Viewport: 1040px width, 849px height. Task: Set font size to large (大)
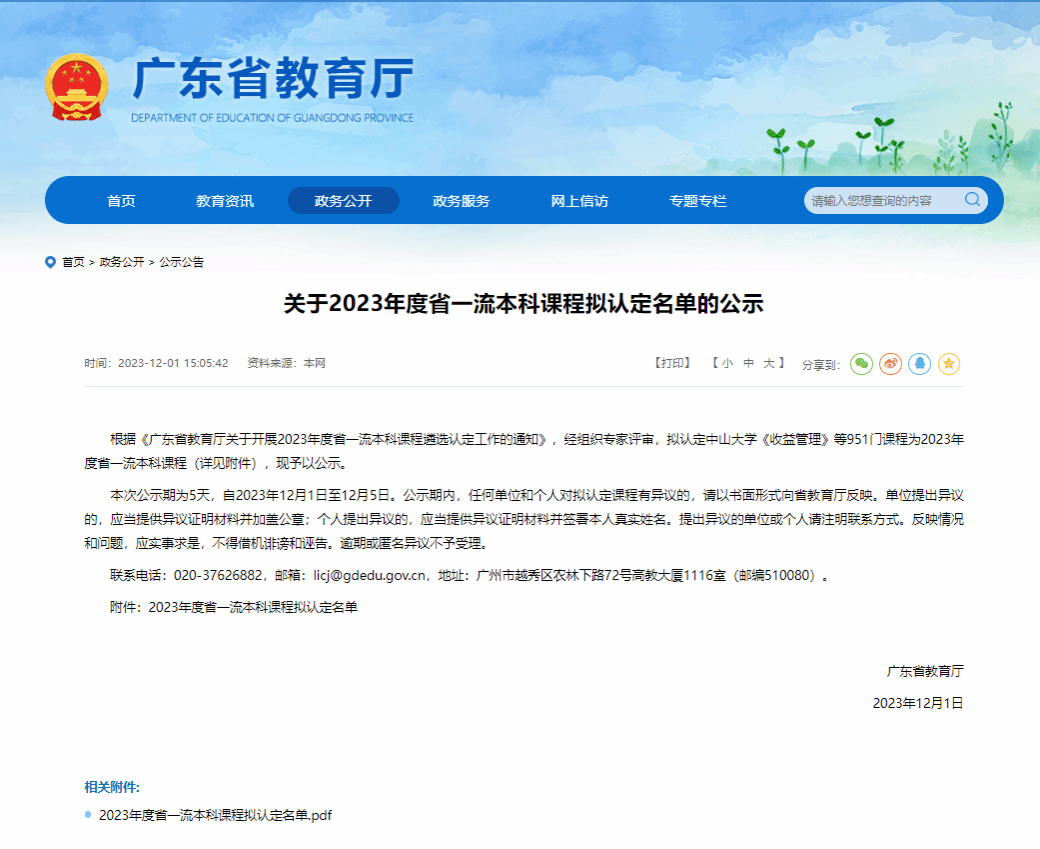click(x=769, y=363)
